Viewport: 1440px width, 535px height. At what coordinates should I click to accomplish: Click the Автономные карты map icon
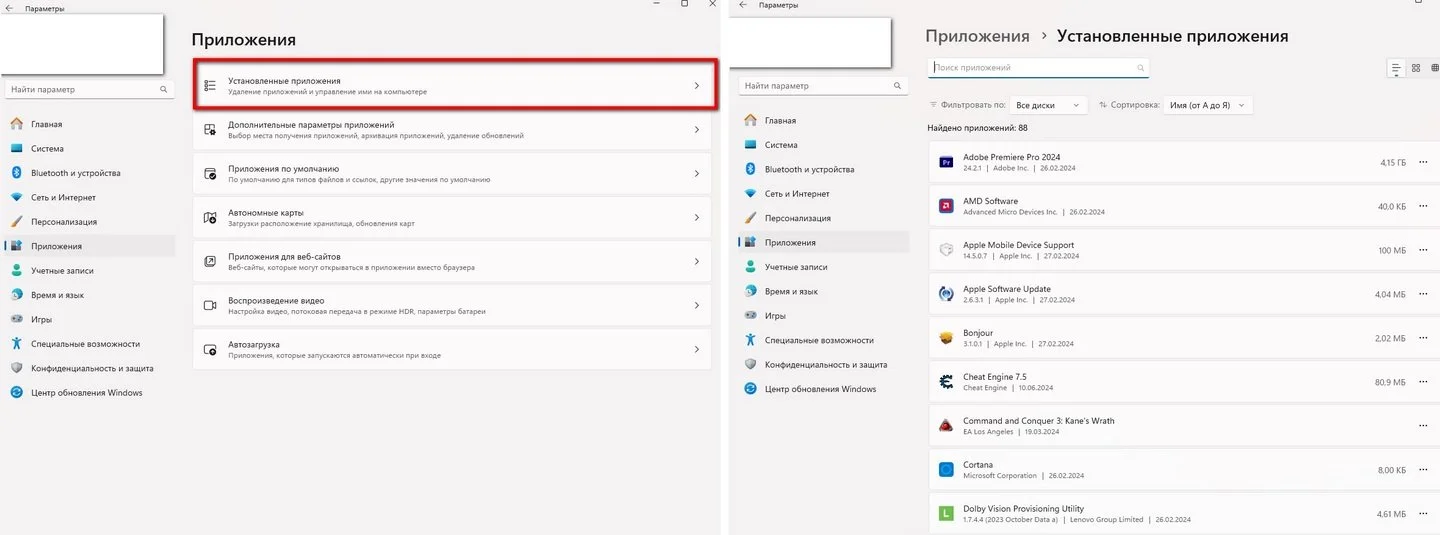coord(210,217)
